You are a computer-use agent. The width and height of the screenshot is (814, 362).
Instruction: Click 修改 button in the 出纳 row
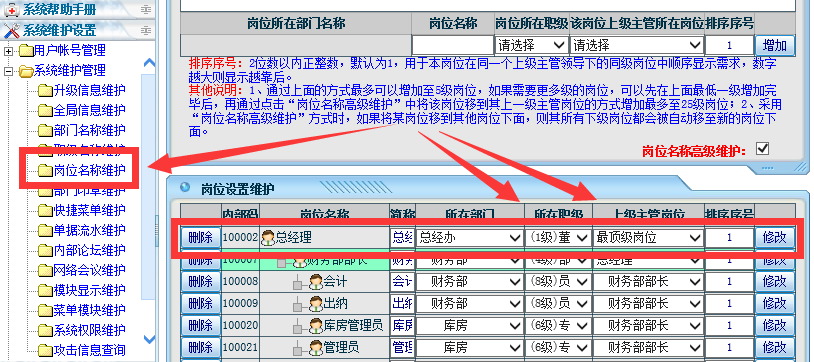click(775, 303)
